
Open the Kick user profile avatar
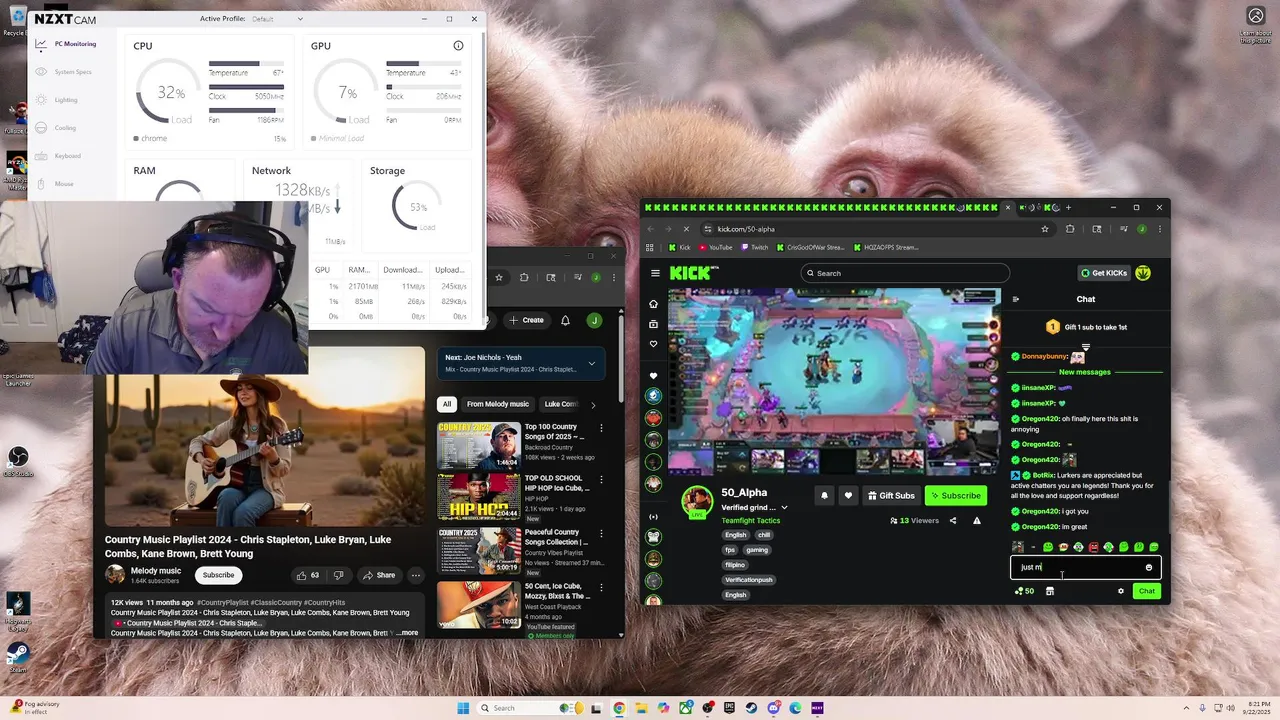point(1143,273)
